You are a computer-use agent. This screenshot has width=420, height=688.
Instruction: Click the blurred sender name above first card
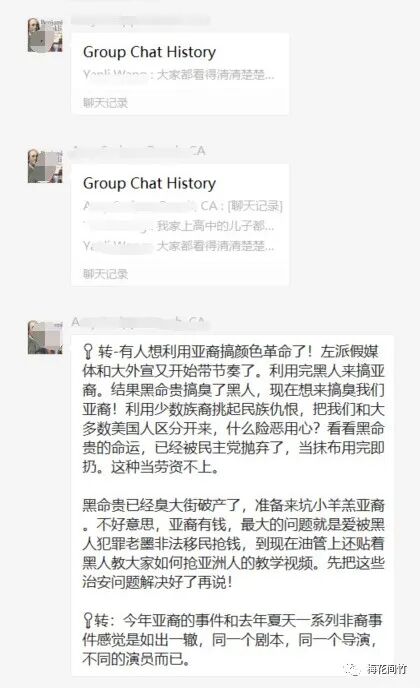point(140,21)
